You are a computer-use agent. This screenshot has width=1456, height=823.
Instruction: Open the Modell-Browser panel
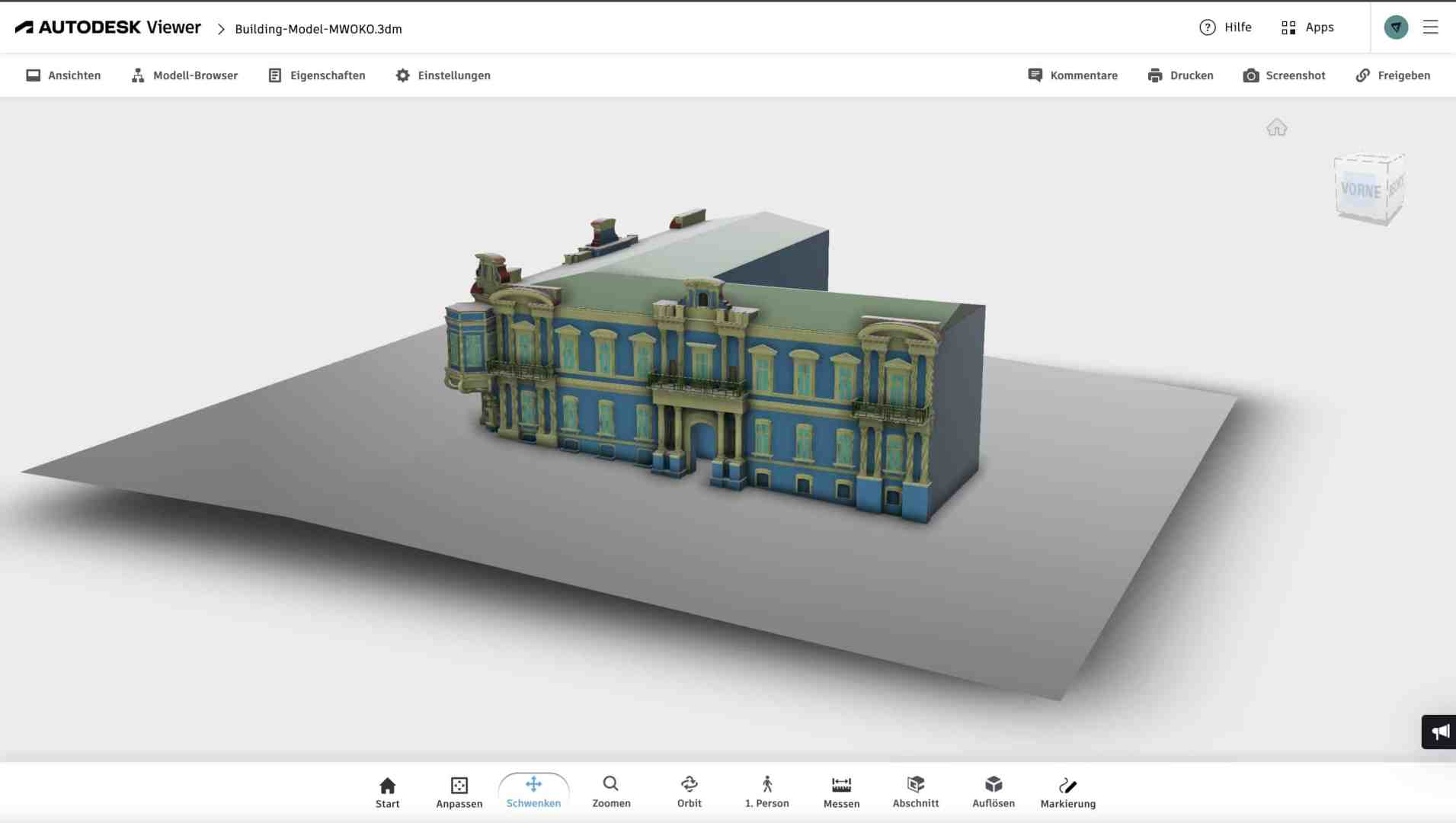184,75
